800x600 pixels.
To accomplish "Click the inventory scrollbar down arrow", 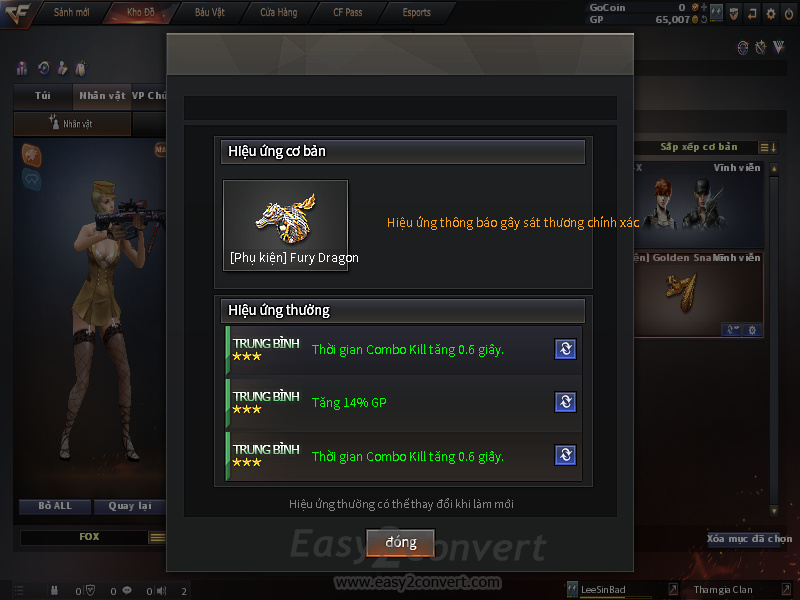I will (x=774, y=511).
